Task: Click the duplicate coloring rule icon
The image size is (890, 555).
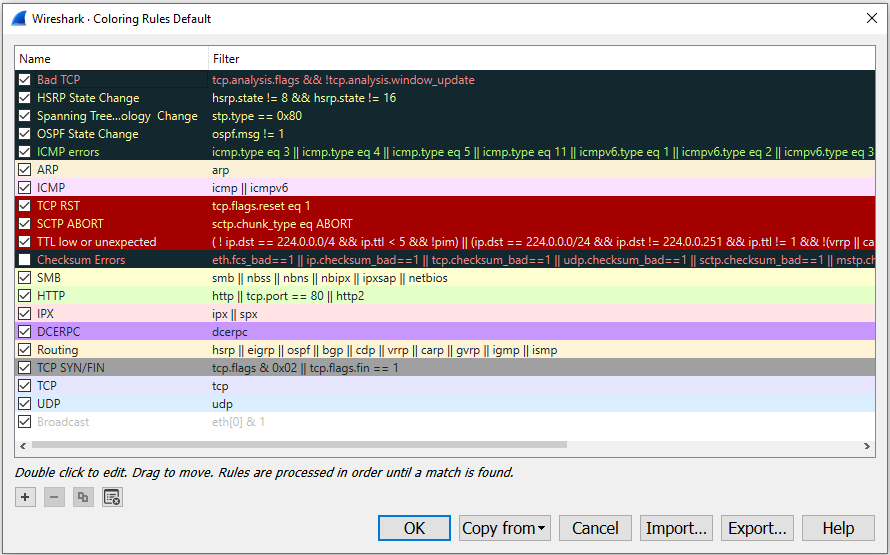Action: [83, 497]
